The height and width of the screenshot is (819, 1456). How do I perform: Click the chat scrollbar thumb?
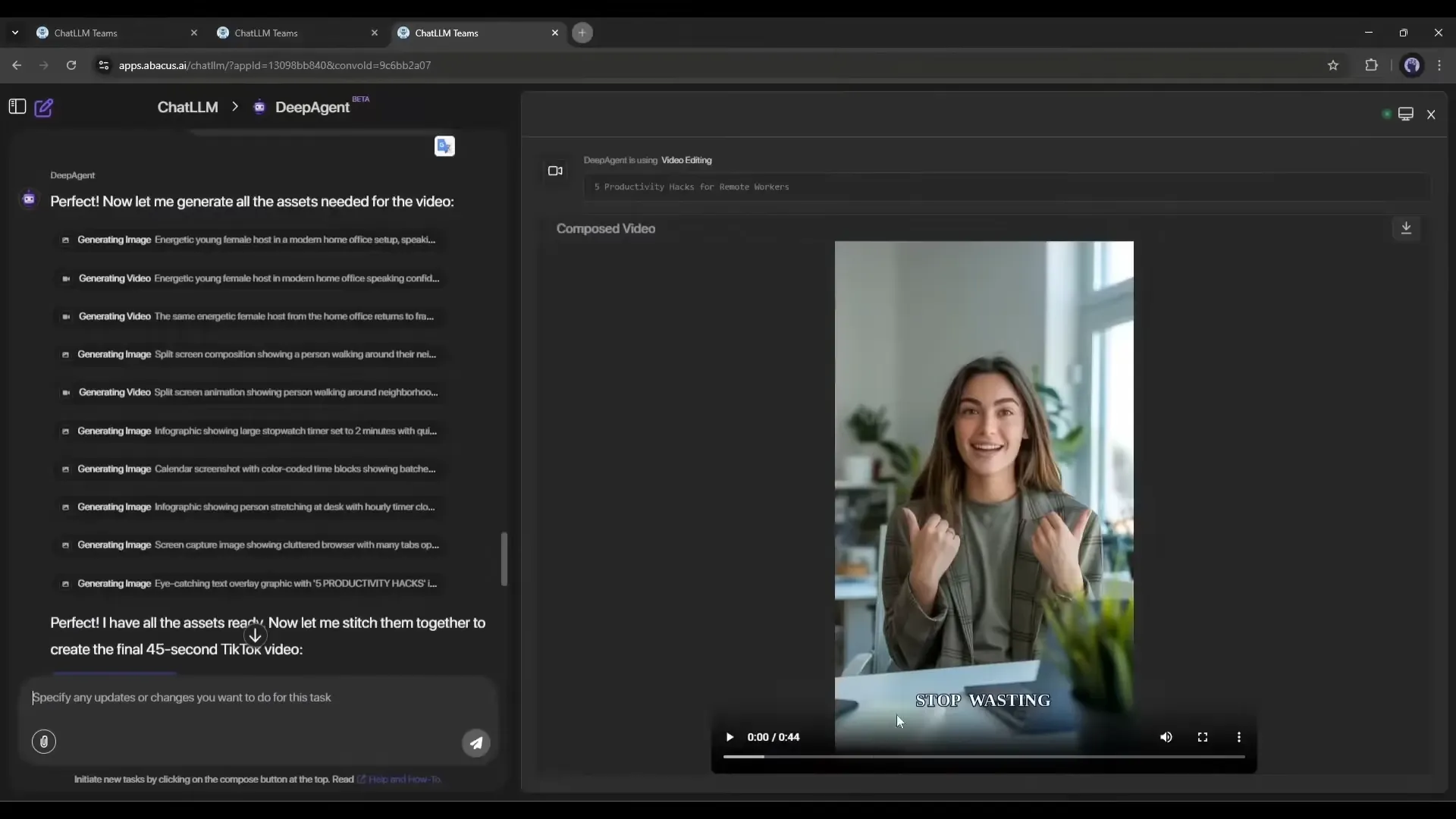pyautogui.click(x=504, y=559)
